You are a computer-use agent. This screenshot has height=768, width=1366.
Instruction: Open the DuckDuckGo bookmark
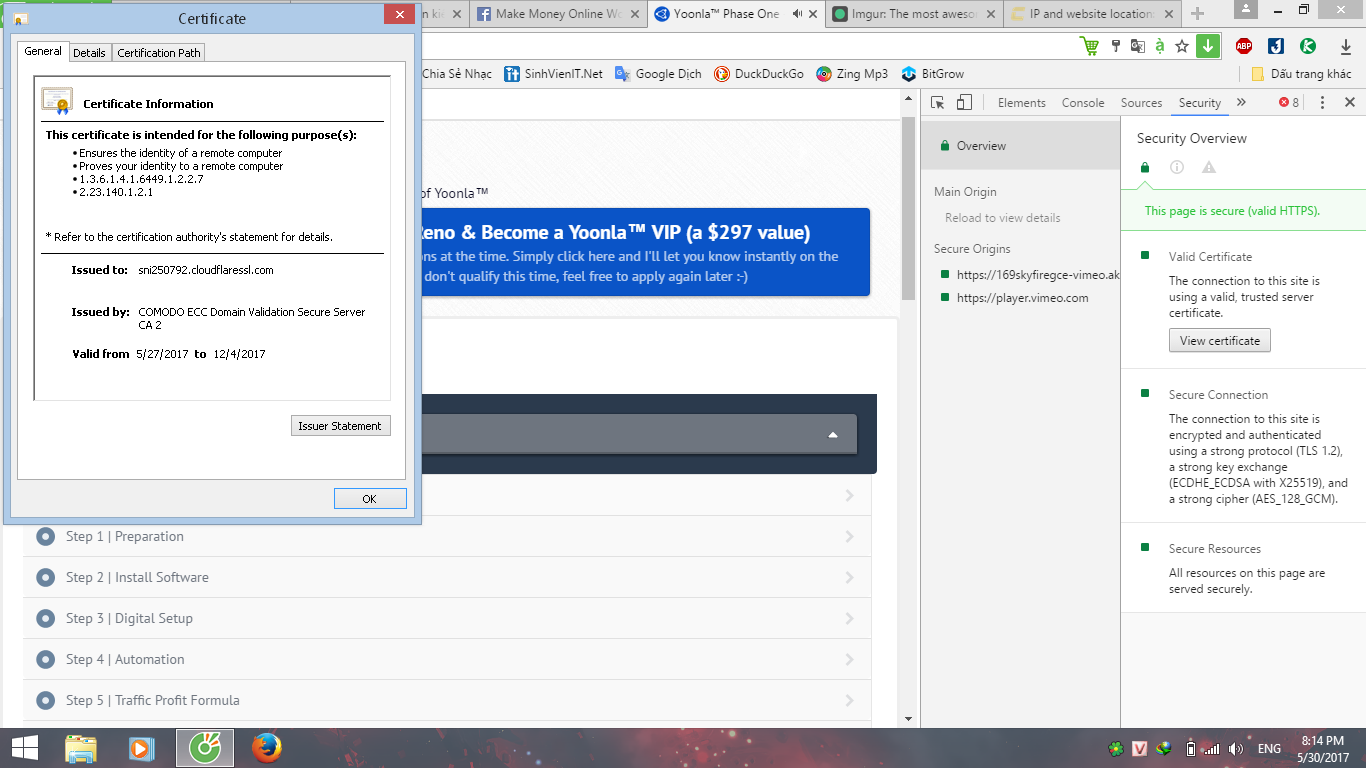[x=759, y=74]
